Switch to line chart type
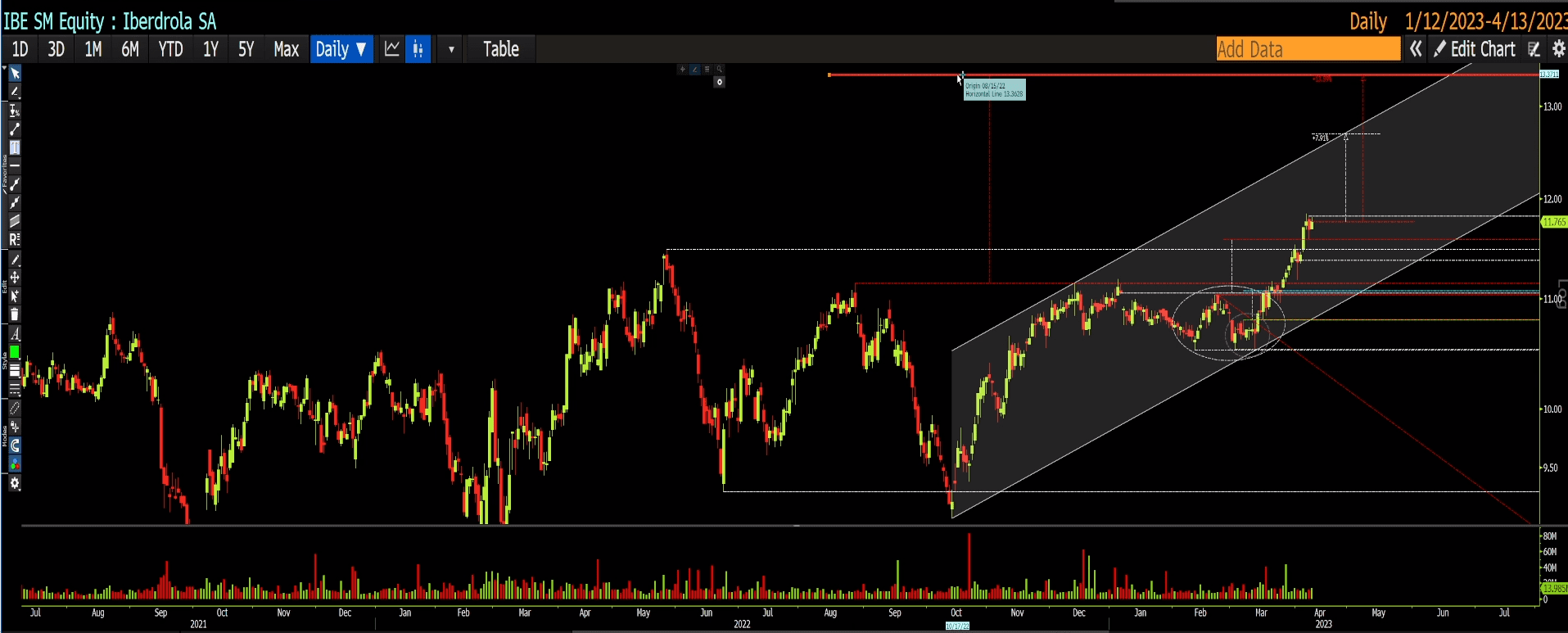This screenshot has width=1568, height=633. [x=392, y=49]
